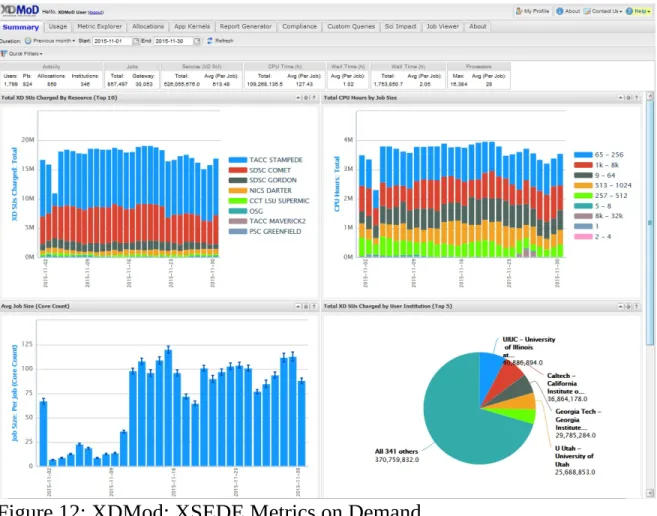This screenshot has width=657, height=516.
Task: Click the pink 2 - 4 legend swatch
Action: [583, 237]
